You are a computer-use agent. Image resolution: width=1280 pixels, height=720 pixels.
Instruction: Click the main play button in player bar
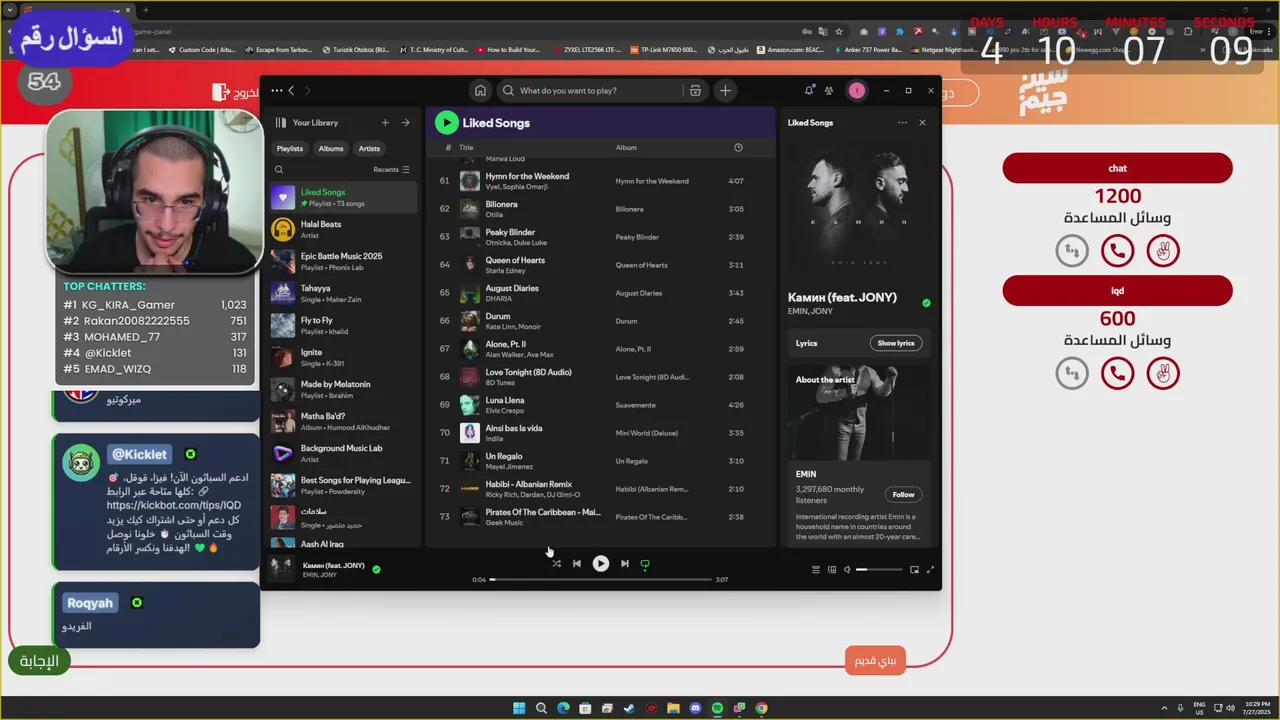(600, 564)
